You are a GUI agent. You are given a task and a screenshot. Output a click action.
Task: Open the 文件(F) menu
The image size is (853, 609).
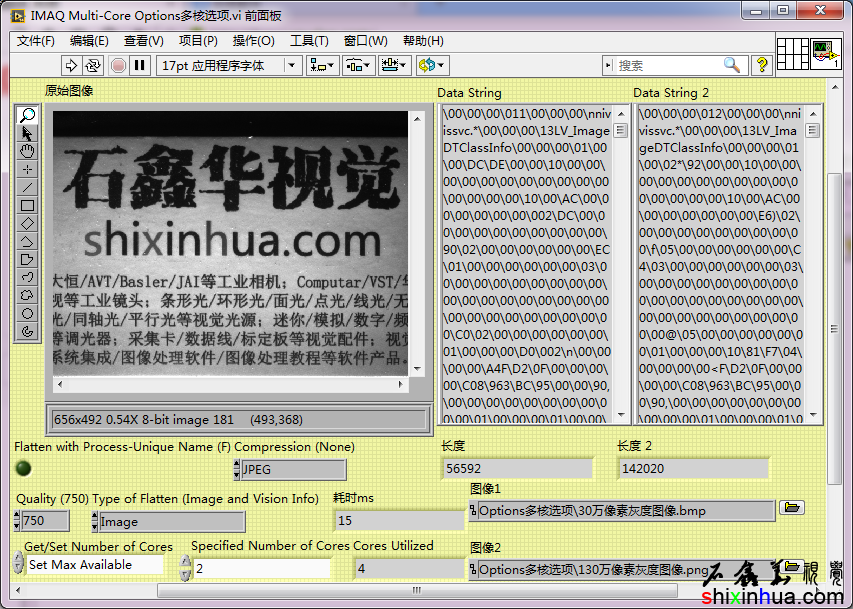click(36, 41)
